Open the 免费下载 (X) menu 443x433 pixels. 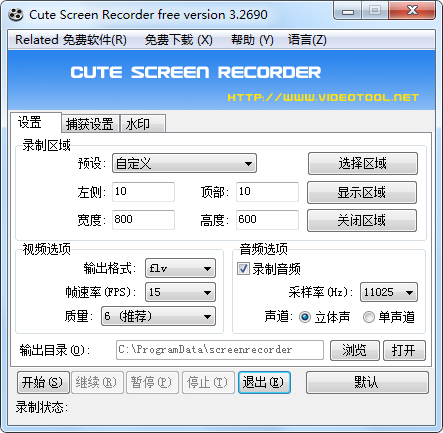(179, 40)
